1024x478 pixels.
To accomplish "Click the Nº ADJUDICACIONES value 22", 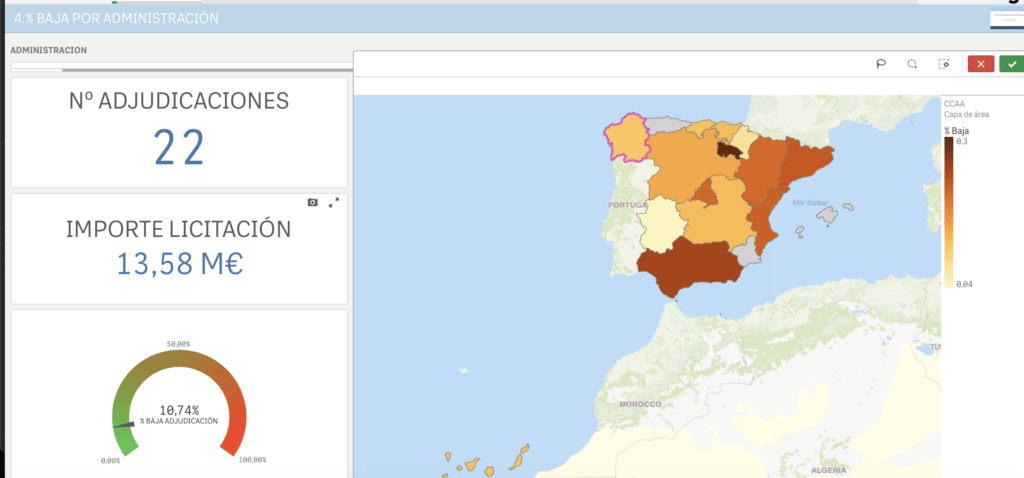I will 180,147.
